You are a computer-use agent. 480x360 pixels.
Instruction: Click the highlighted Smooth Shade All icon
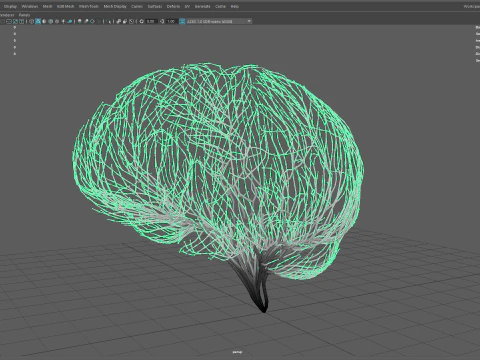(x=38, y=21)
